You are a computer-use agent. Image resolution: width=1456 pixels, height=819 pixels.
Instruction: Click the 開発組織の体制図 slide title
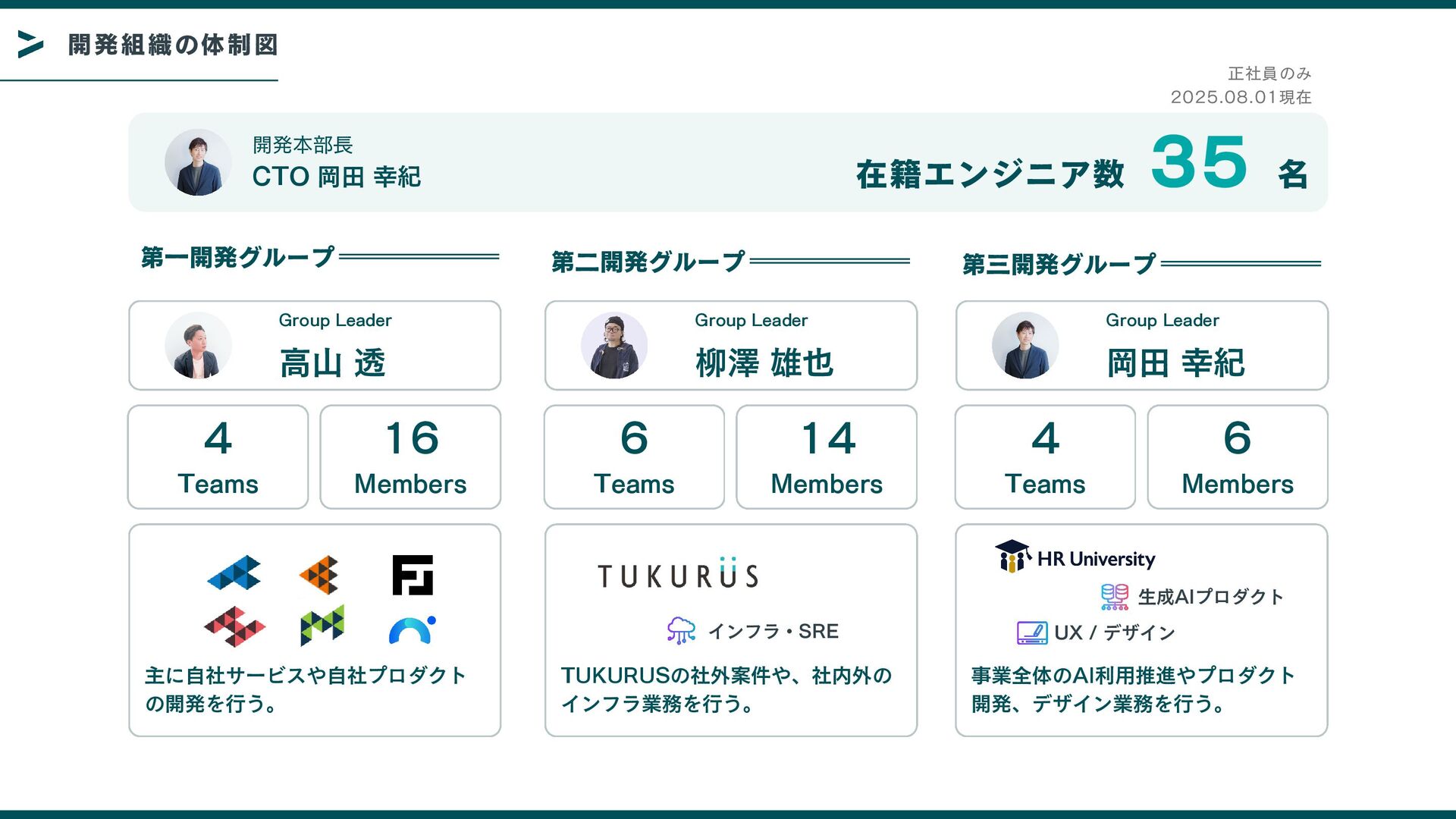coord(173,45)
